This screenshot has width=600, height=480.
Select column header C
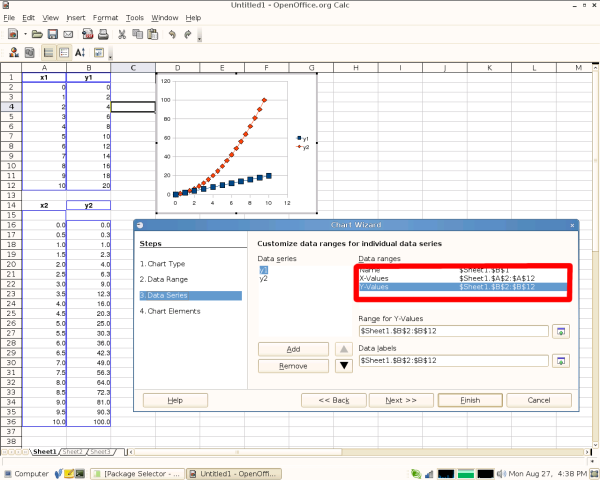pyautogui.click(x=133, y=68)
